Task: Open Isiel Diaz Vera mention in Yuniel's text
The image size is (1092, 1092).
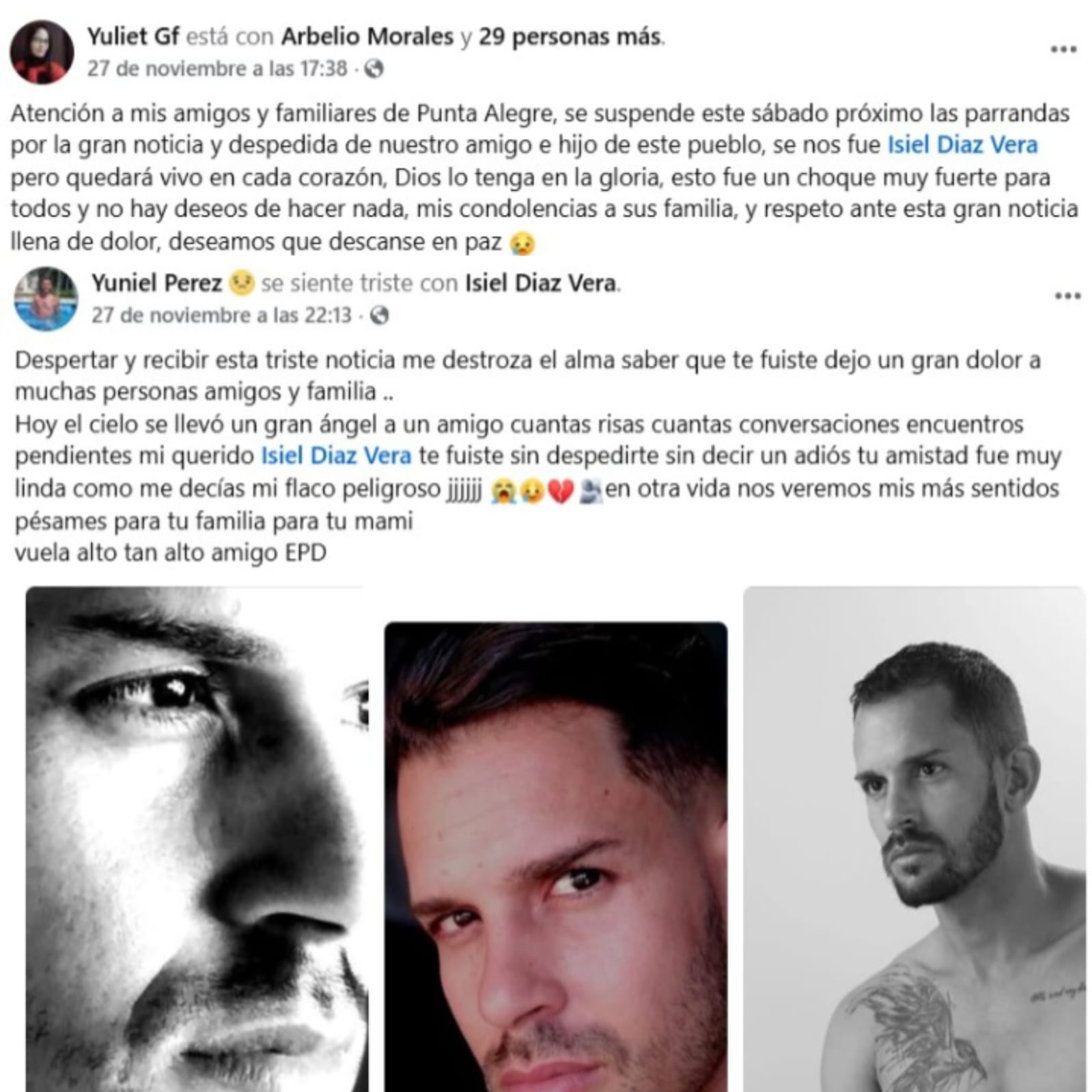Action: (x=336, y=456)
